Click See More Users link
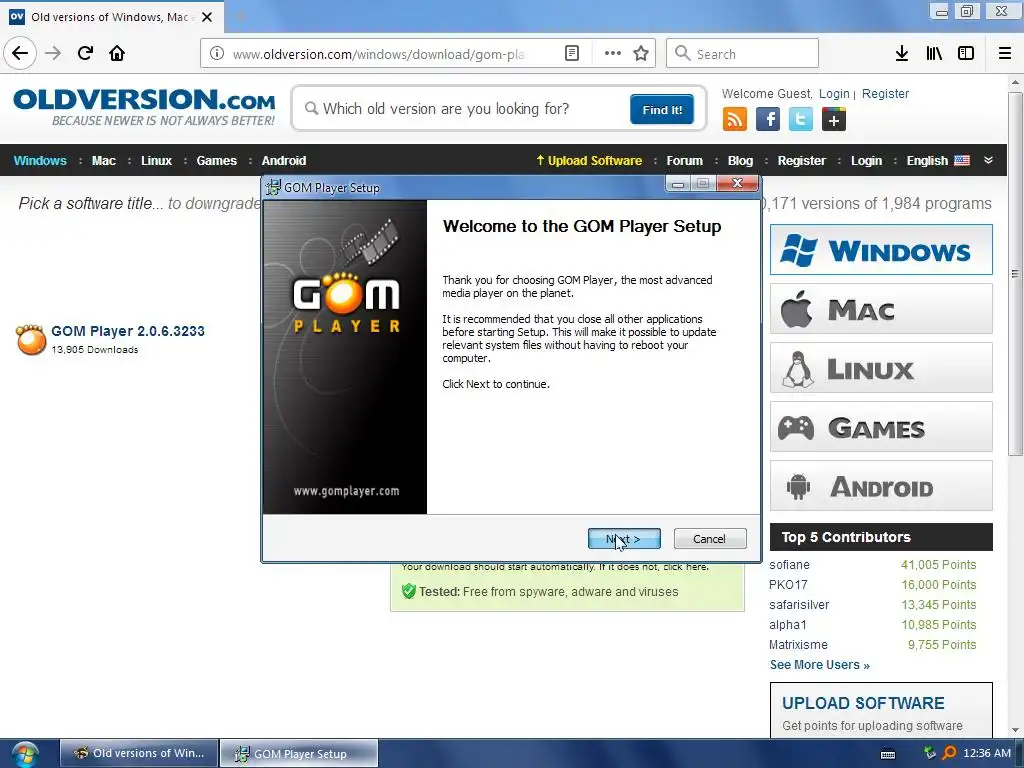Screen dimensions: 1024x768 coord(820,665)
